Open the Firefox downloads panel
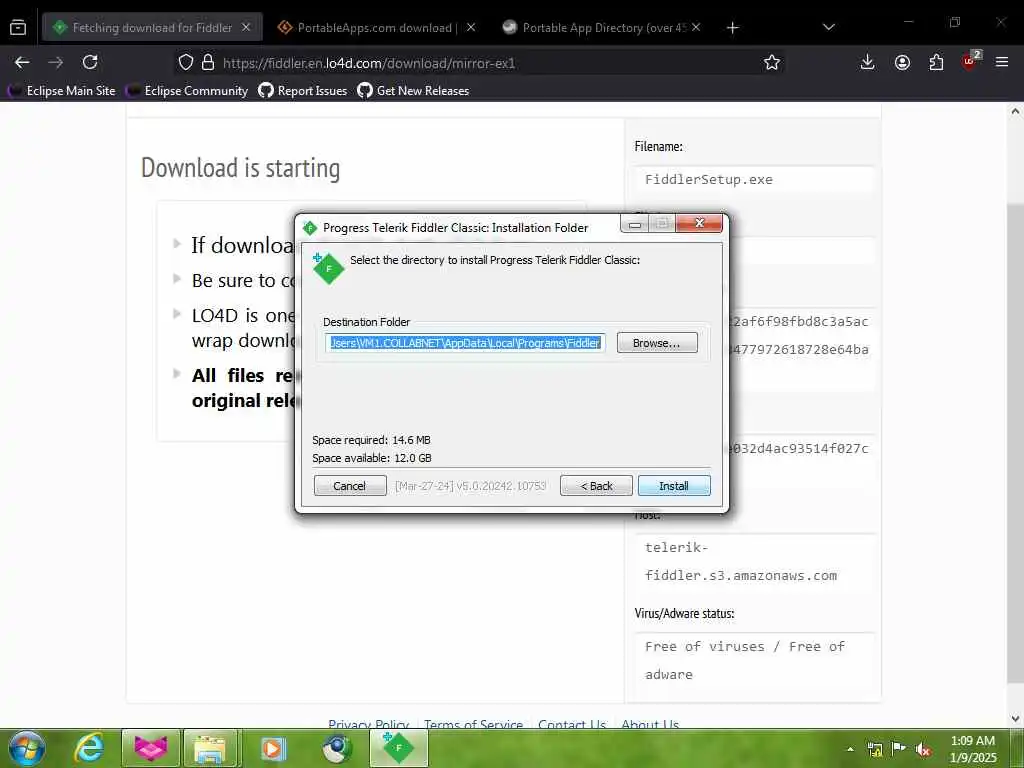The height and width of the screenshot is (768, 1024). tap(867, 63)
